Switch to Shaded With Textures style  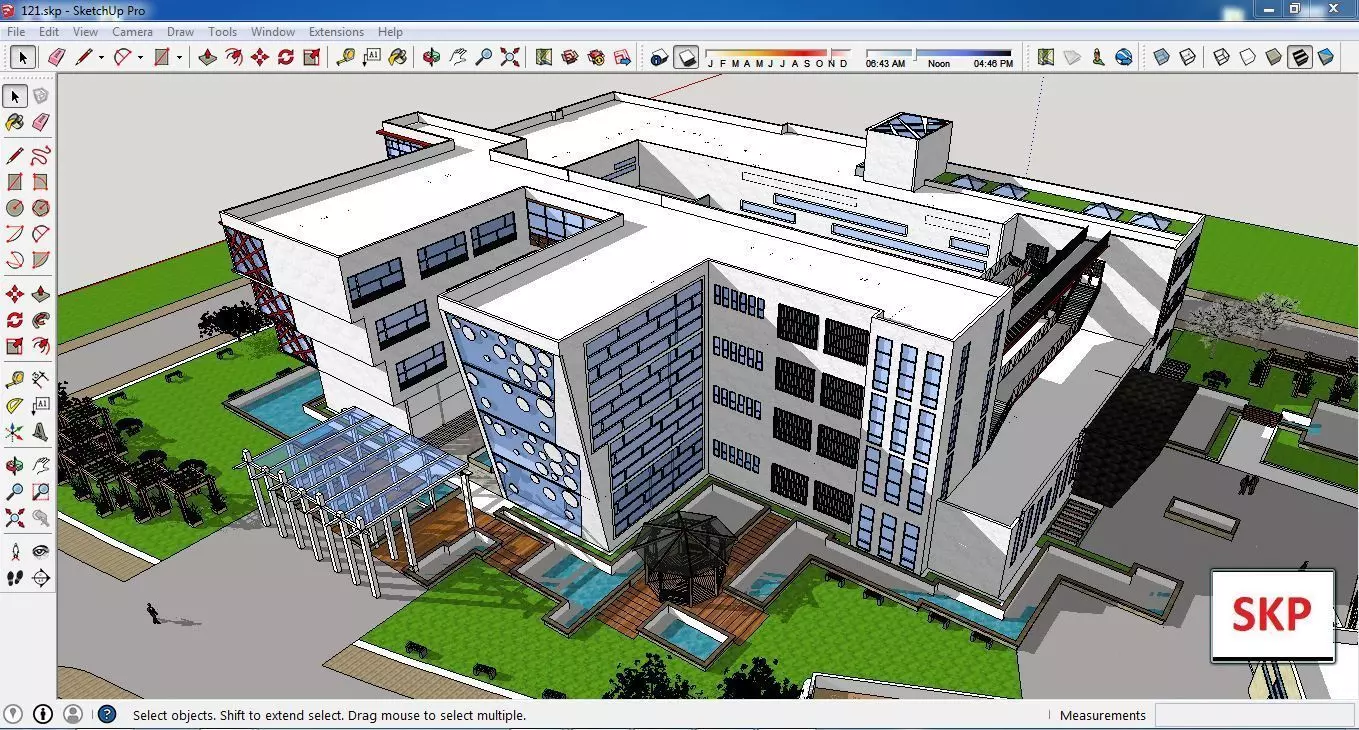tap(1299, 57)
